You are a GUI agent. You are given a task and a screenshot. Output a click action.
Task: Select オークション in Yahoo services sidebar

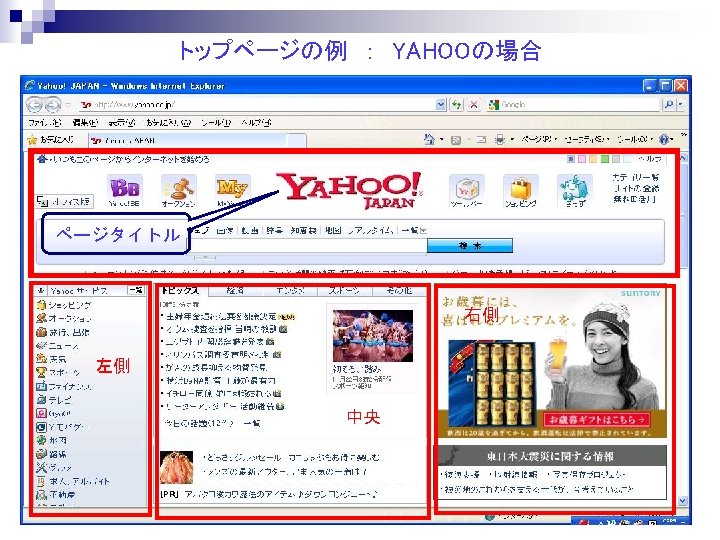pos(64,318)
